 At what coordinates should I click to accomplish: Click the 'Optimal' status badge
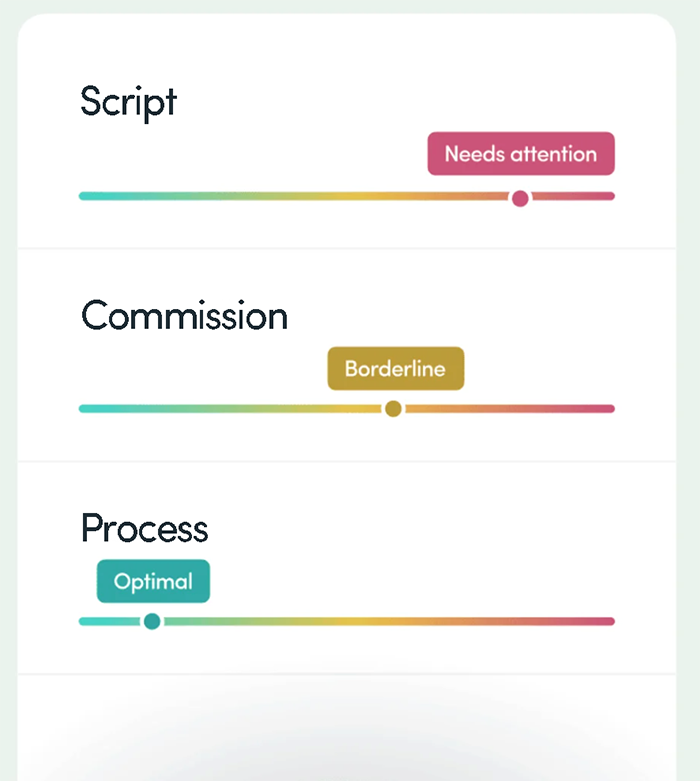153,581
